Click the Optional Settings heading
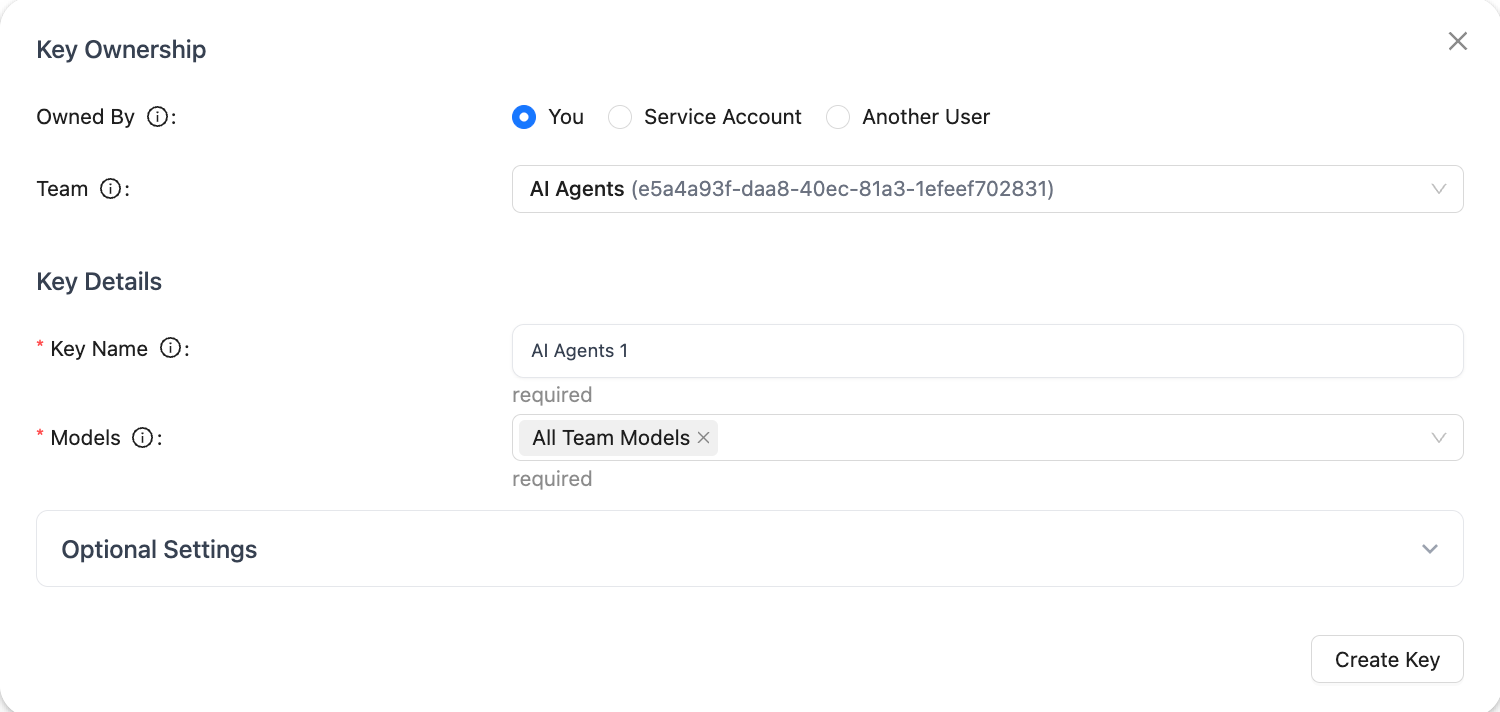This screenshot has height=712, width=1500. [160, 549]
